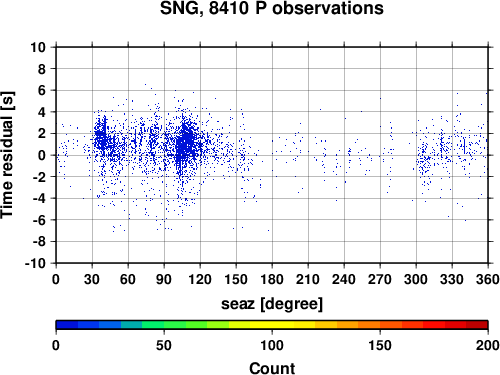Viewport: 500px width, 375px height.
Task: Click the x-axis tick label '60'
Action: pyautogui.click(x=128, y=279)
